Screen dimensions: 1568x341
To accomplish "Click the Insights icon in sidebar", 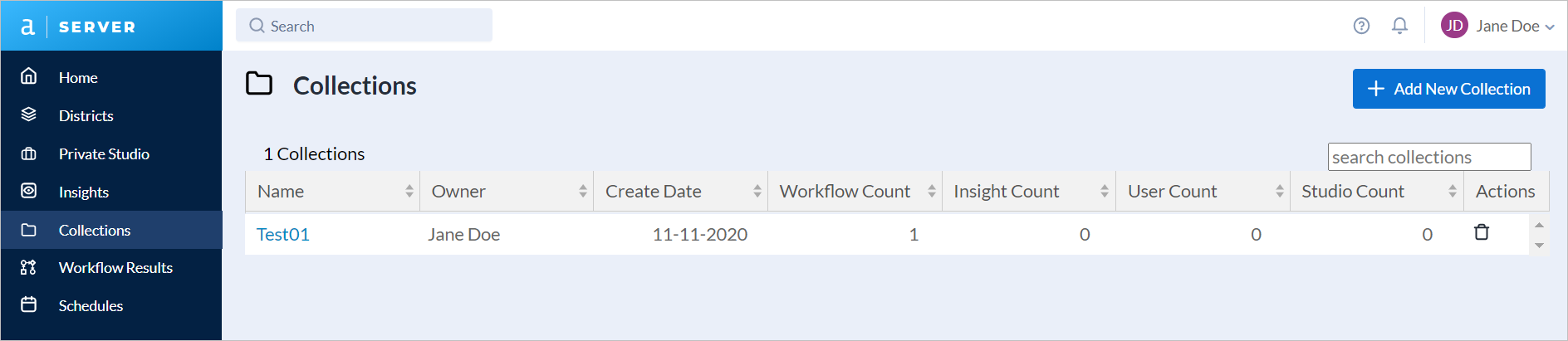I will click(x=29, y=191).
